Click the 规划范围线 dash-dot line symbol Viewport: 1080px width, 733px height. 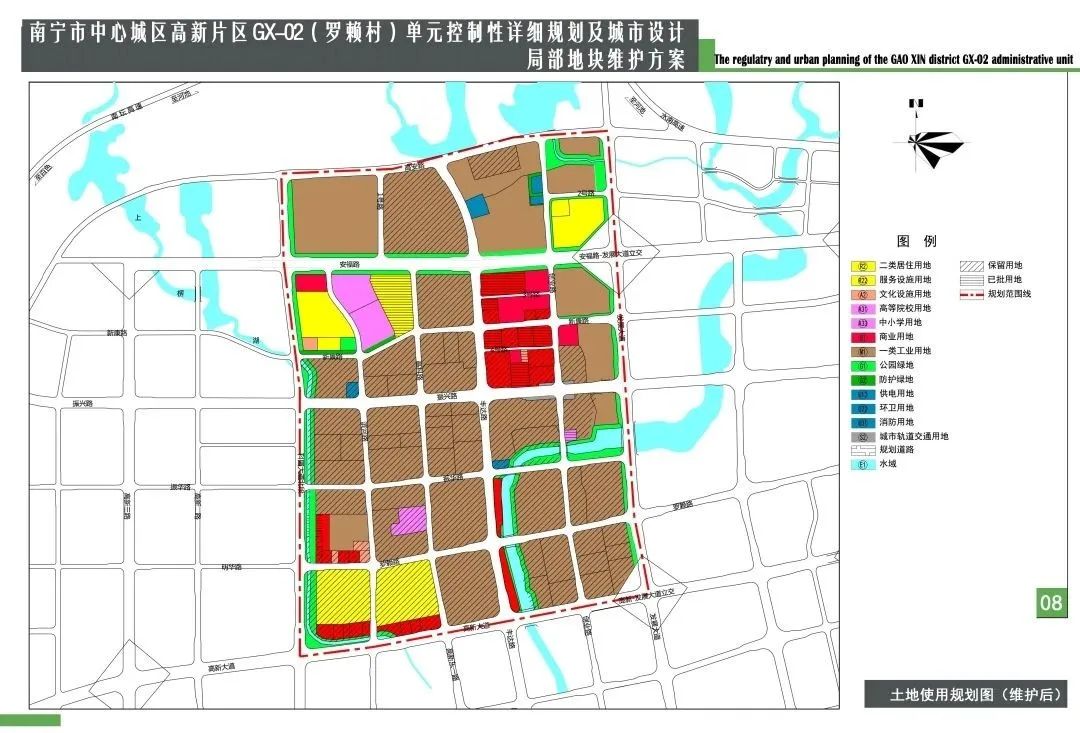pos(970,294)
